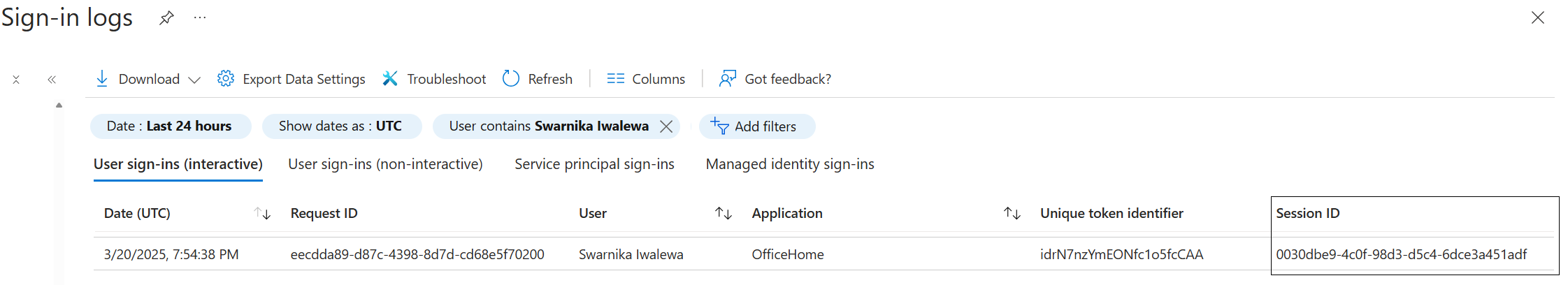The width and height of the screenshot is (1568, 285).
Task: Click the Got feedback icon
Action: tap(728, 79)
